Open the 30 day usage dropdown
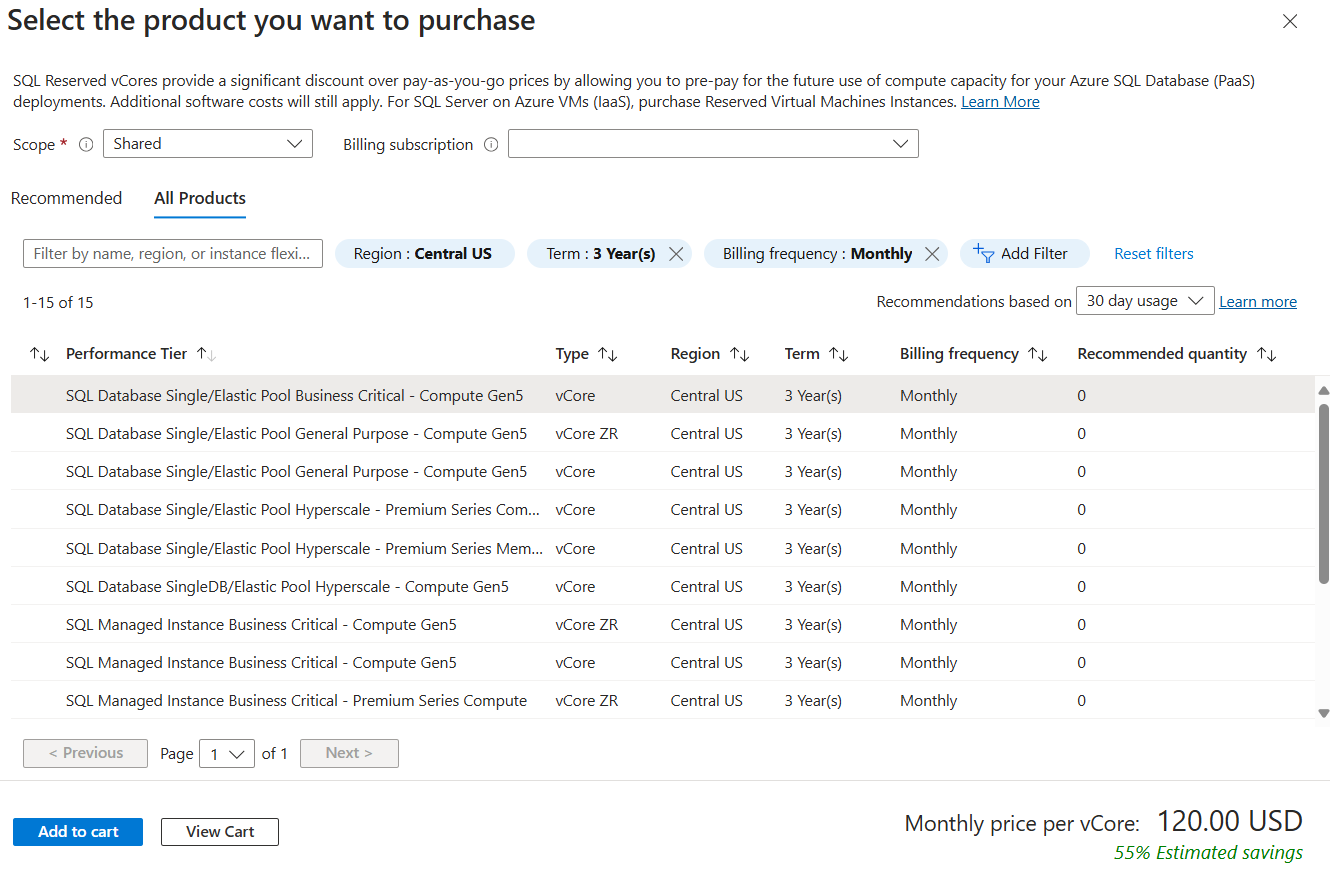The width and height of the screenshot is (1330, 871). tap(1144, 300)
